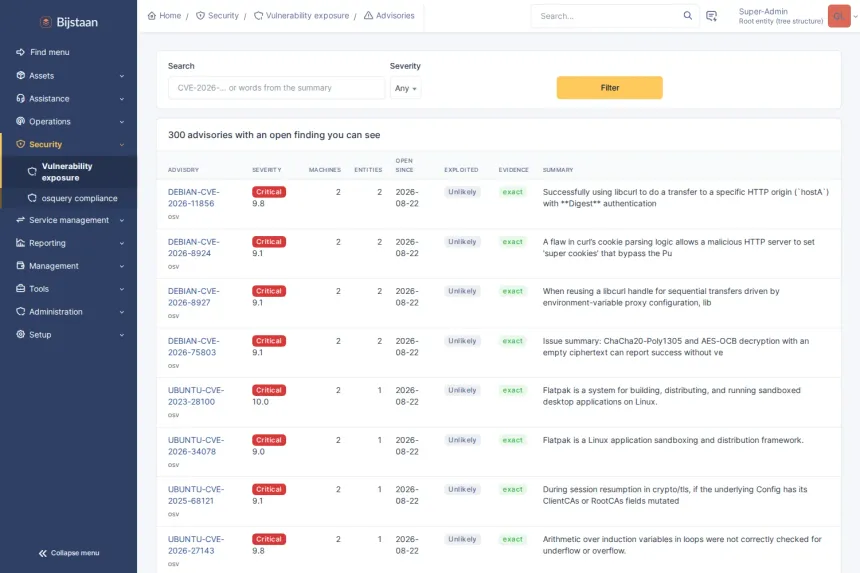Image resolution: width=860 pixels, height=573 pixels.
Task: Open advisory DEBIAN-CVE-2026-8927
Action: click(194, 297)
